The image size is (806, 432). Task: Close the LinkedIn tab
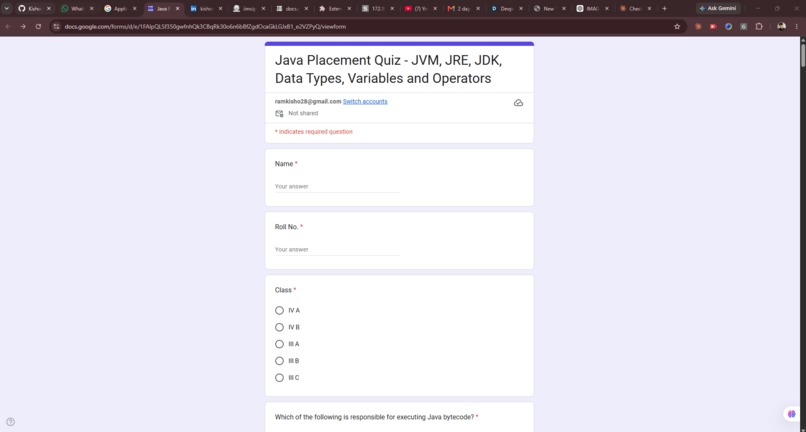[x=221, y=8]
